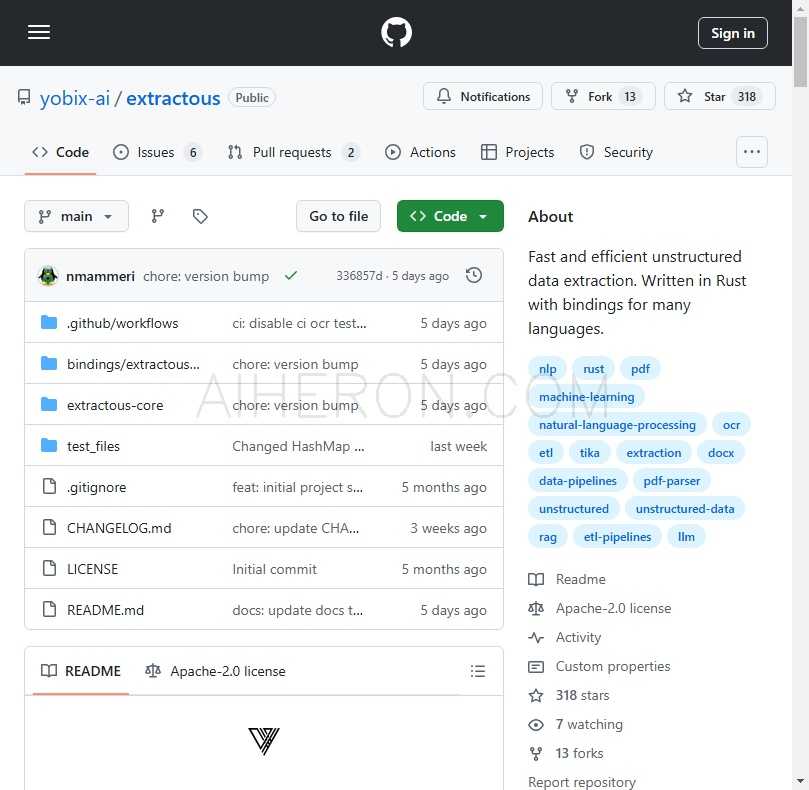Open the Actions tab
Image resolution: width=809 pixels, height=790 pixels.
tap(420, 152)
